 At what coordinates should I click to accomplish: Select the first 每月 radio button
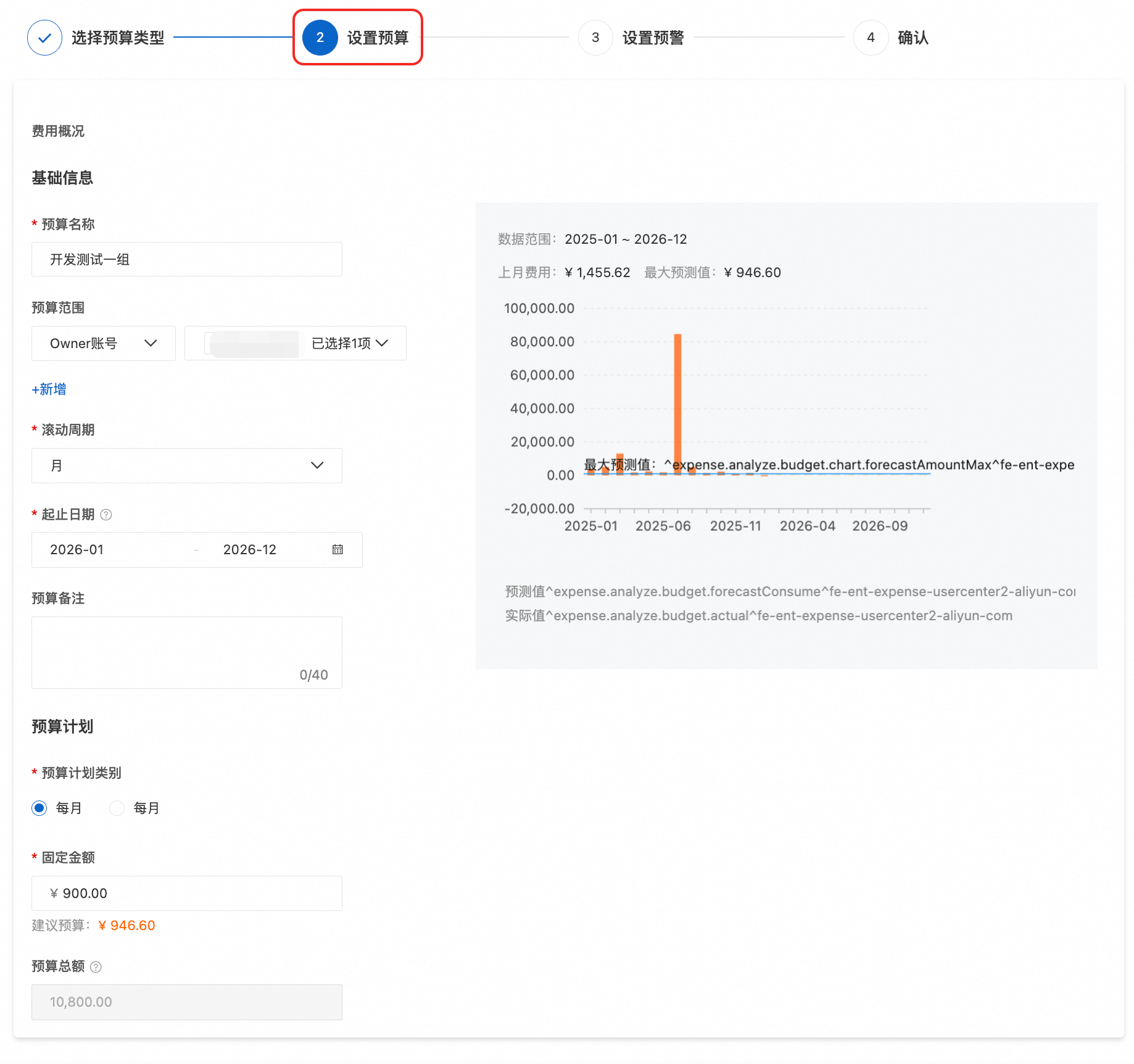(x=39, y=808)
